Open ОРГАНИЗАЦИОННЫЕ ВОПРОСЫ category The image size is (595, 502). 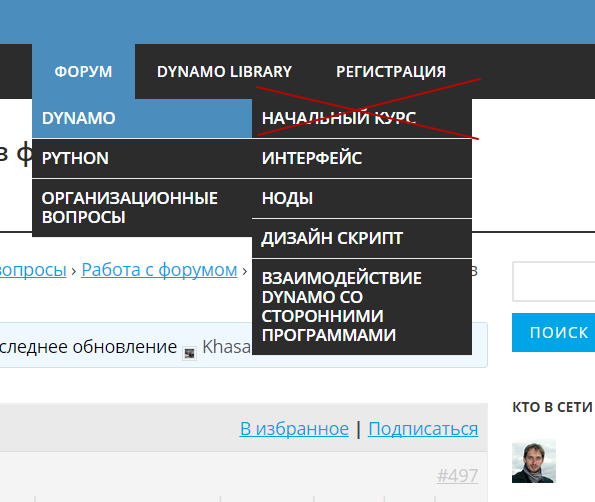pyautogui.click(x=142, y=208)
